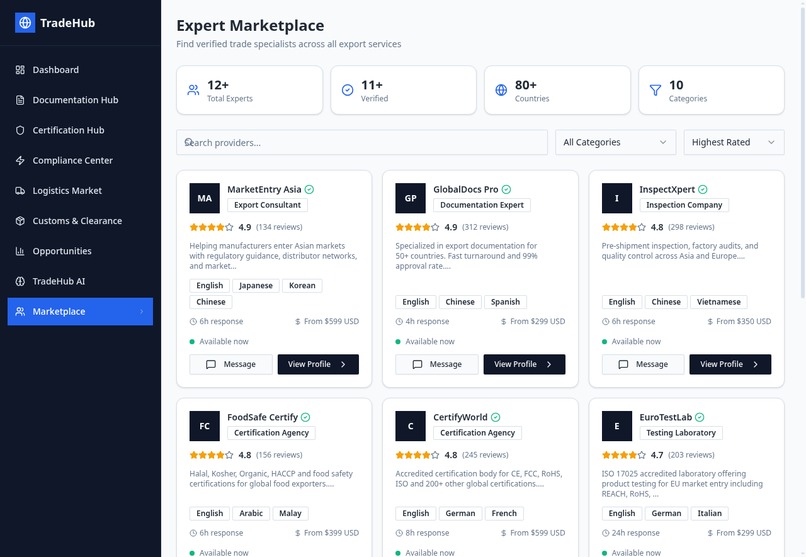The height and width of the screenshot is (557, 806).
Task: Open Dashboard from the sidebar
Action: click(80, 70)
